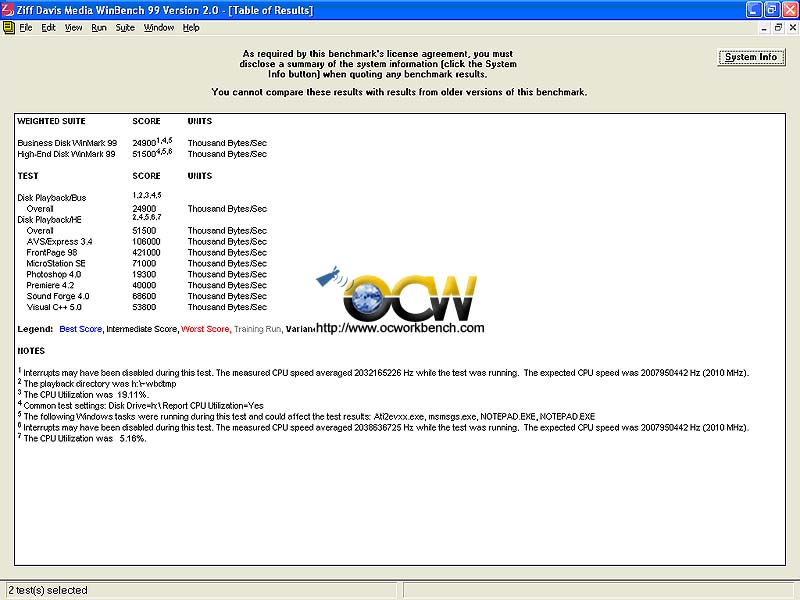The width and height of the screenshot is (800, 600).
Task: Click the High-End Disk score 51500 superscript row
Action: (x=152, y=154)
